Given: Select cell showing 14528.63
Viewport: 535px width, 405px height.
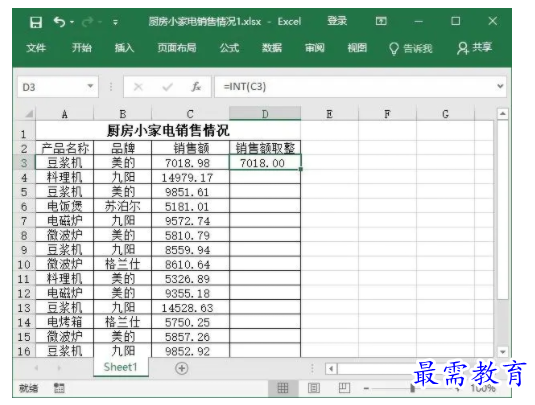Looking at the screenshot, I should coord(190,308).
